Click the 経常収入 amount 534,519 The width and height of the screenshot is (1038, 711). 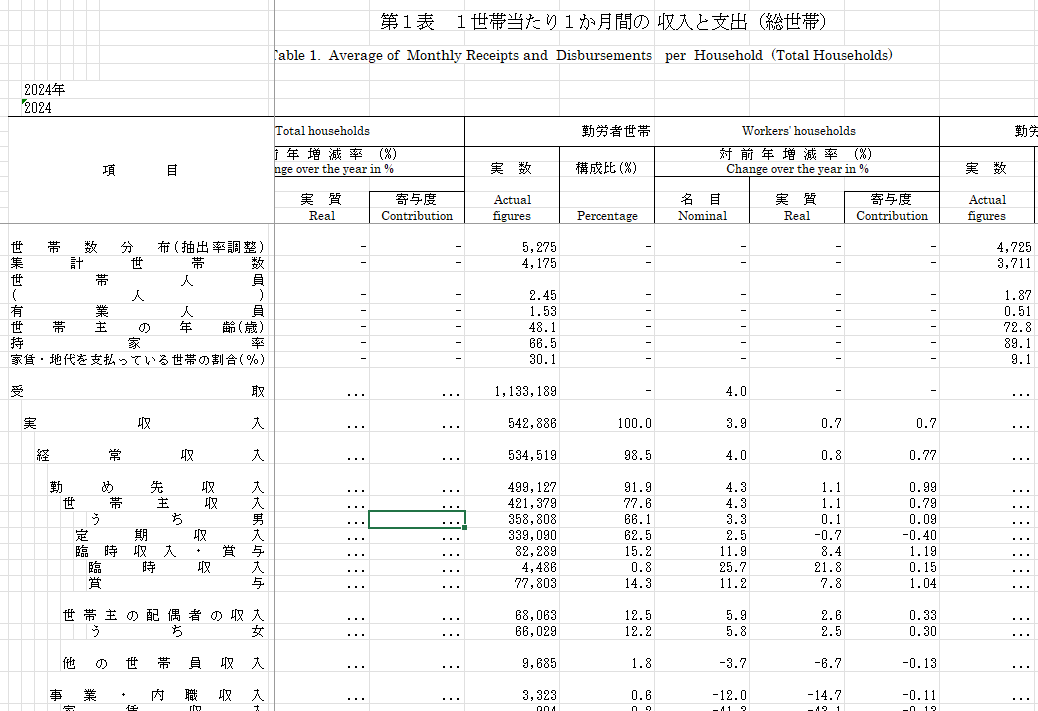point(512,455)
